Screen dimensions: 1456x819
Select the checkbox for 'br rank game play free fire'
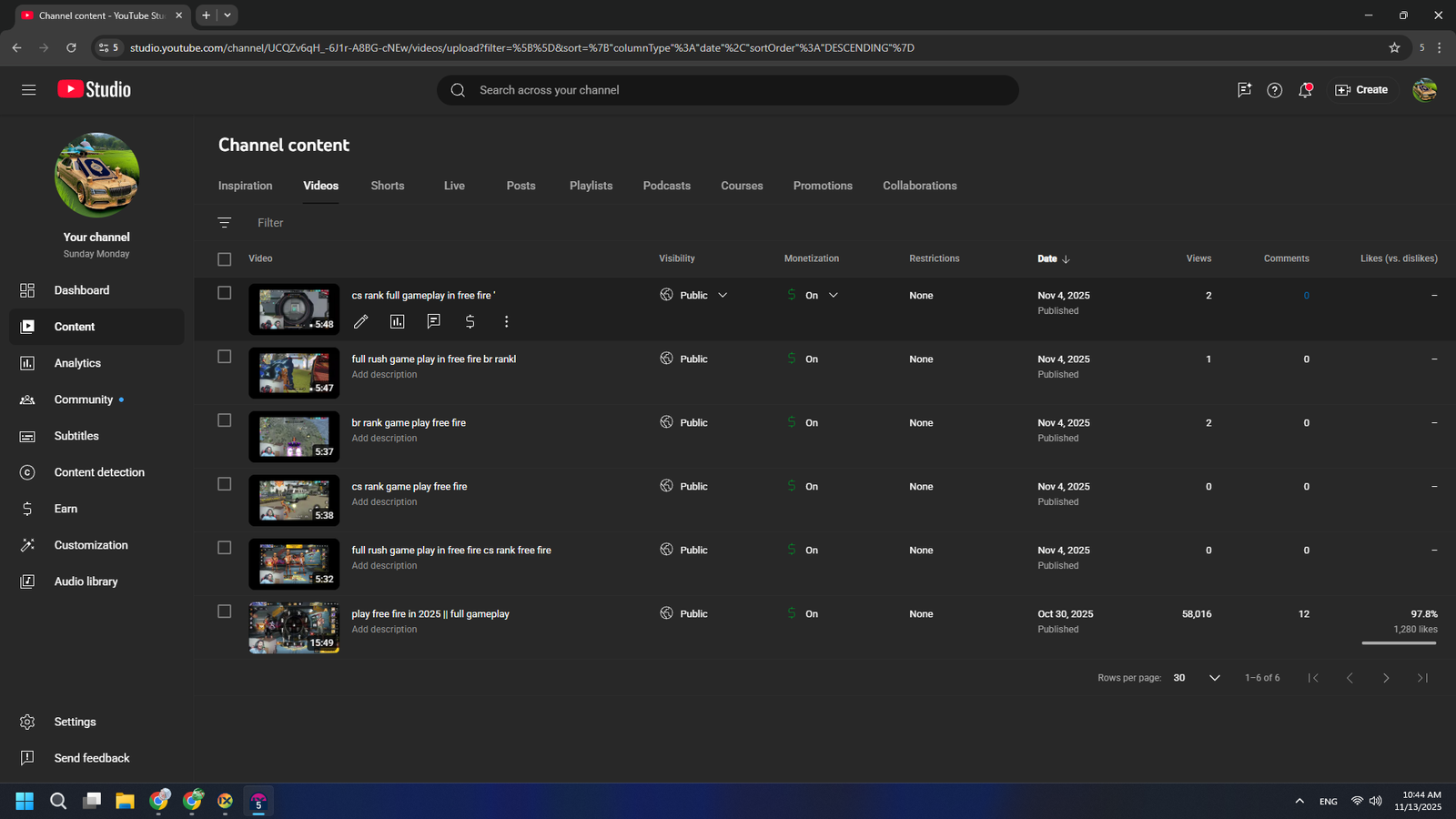[225, 420]
